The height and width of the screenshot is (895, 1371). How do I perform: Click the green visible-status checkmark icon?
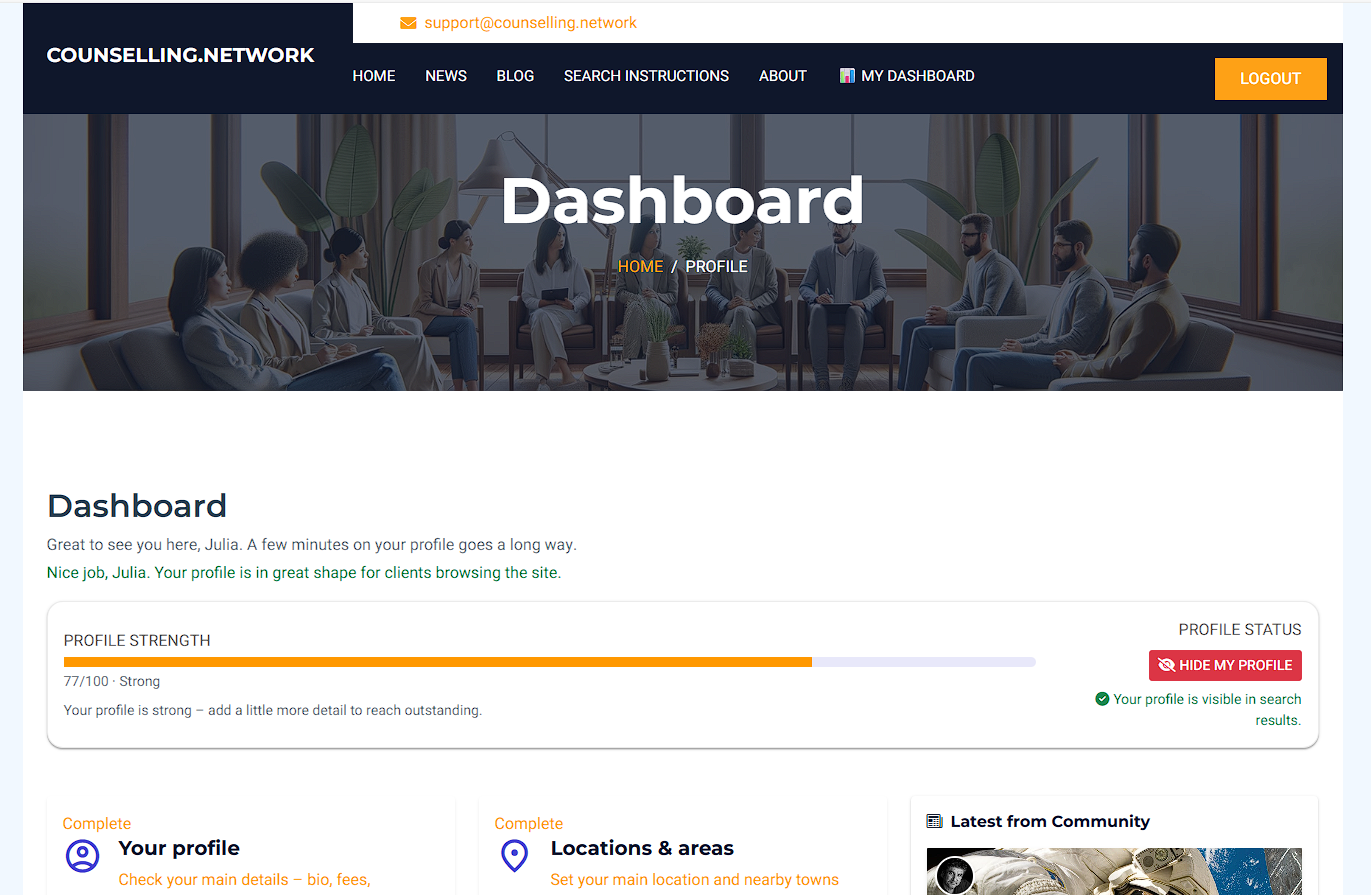pos(1102,699)
